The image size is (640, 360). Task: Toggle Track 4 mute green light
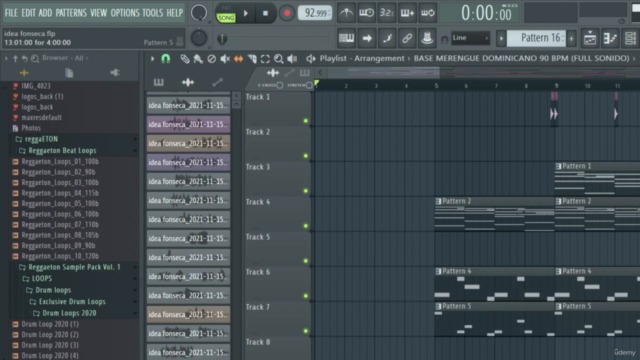click(x=306, y=226)
